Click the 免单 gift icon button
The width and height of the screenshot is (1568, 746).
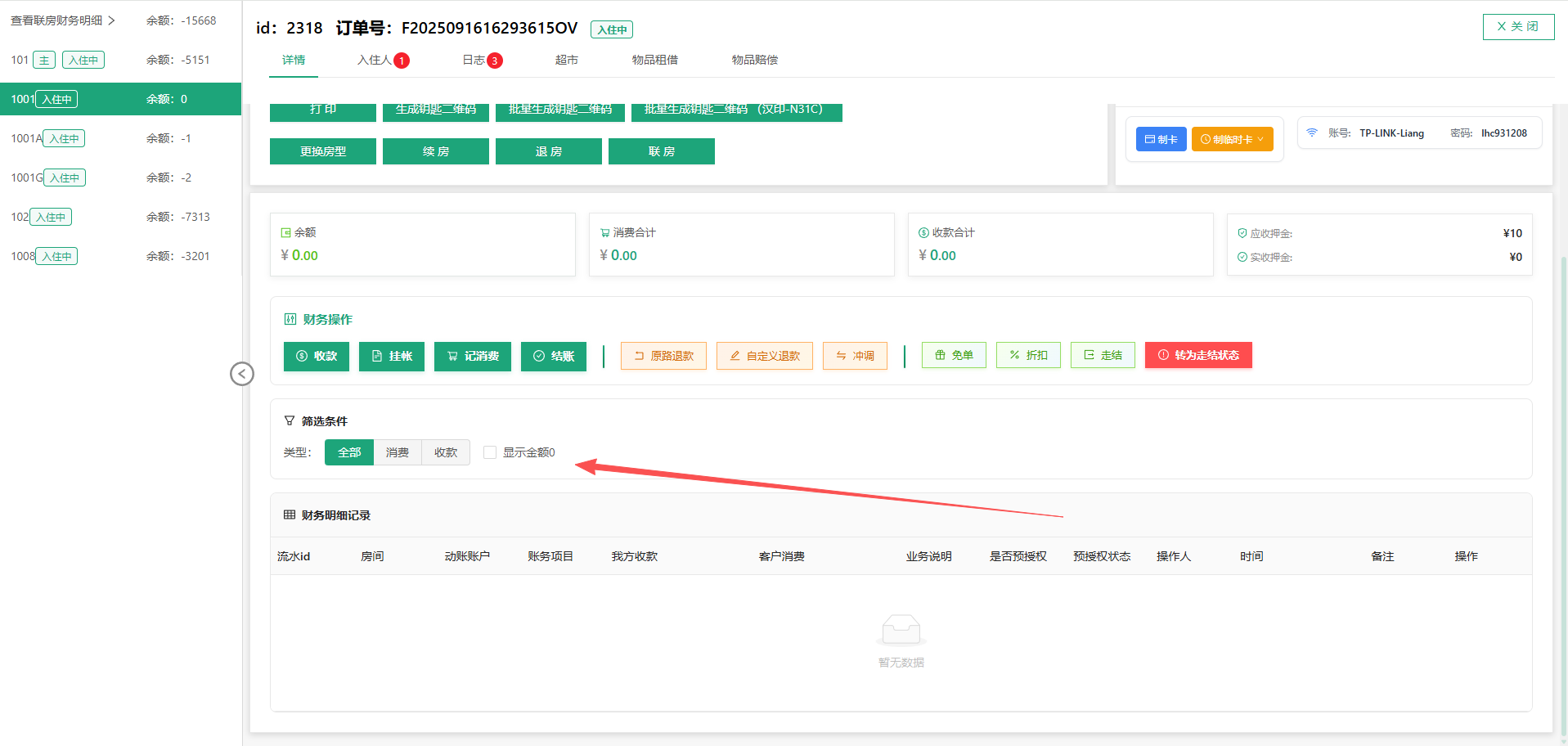tap(953, 355)
